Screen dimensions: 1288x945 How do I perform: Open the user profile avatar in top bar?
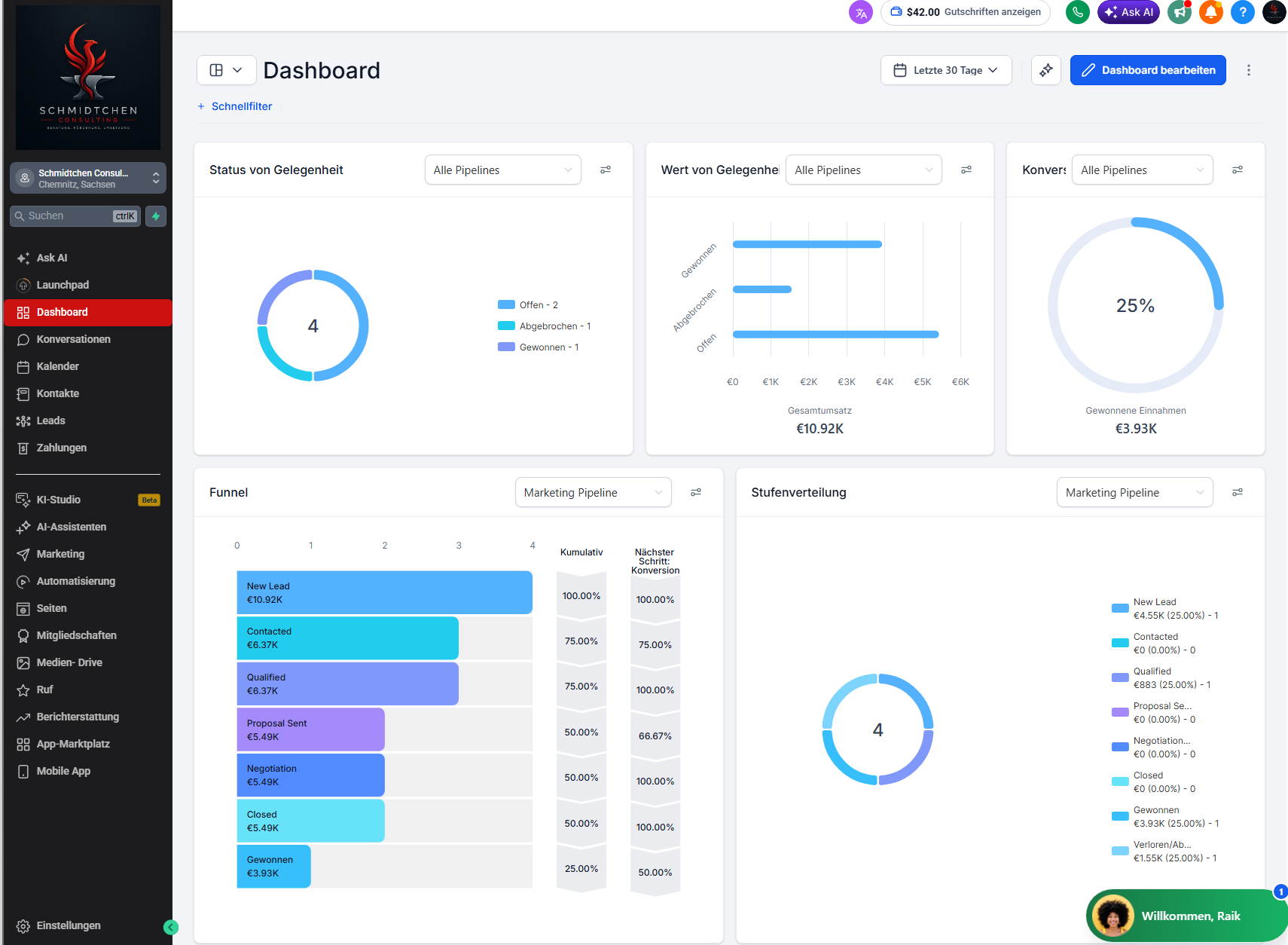pyautogui.click(x=1274, y=12)
